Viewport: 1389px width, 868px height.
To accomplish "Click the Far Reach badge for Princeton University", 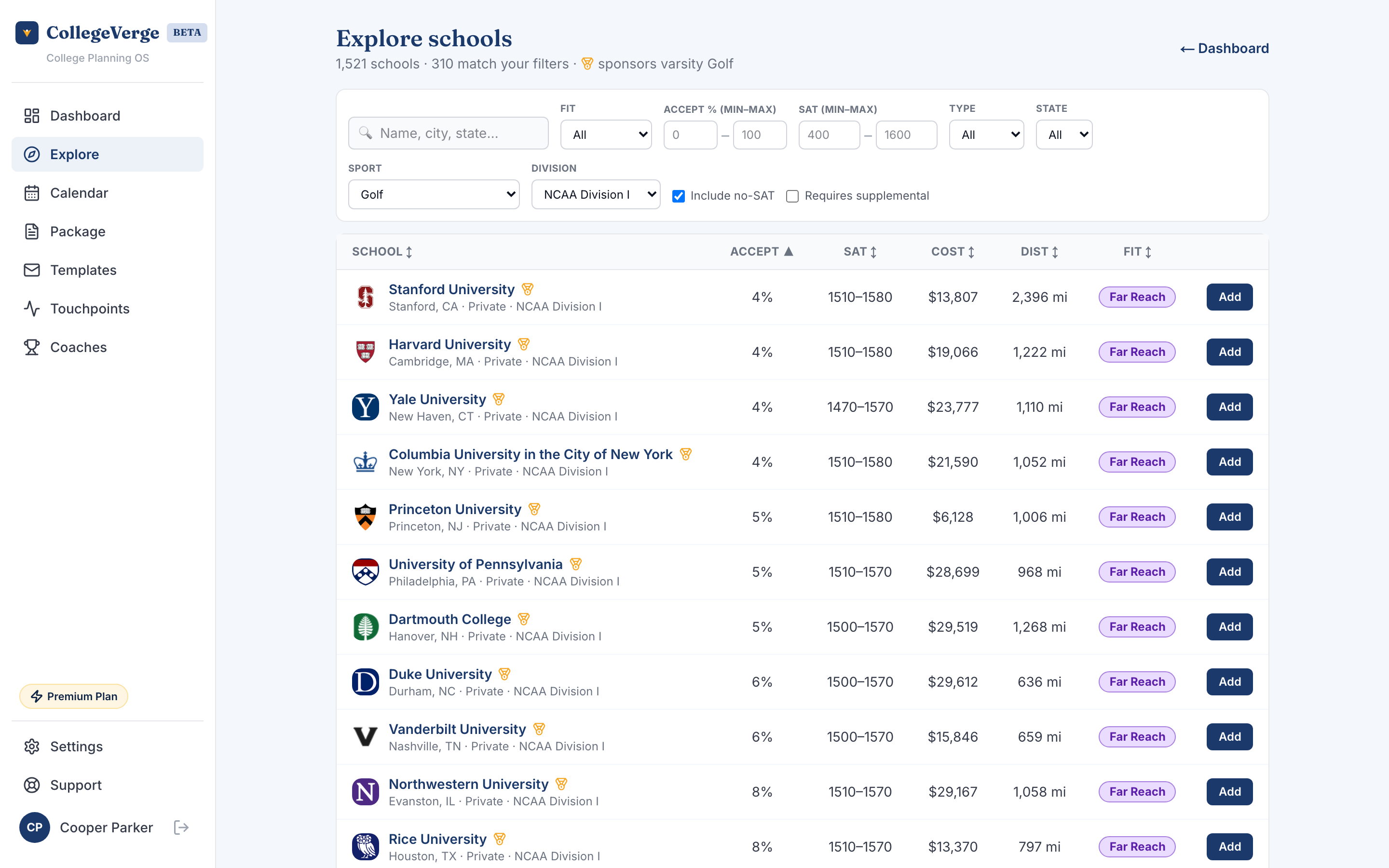I will (x=1136, y=516).
